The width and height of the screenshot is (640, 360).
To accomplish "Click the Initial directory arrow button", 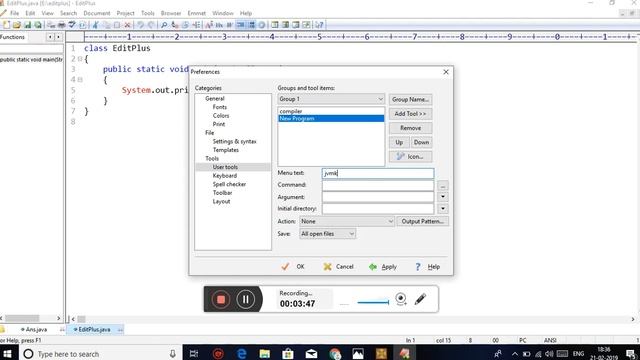I will pos(443,209).
